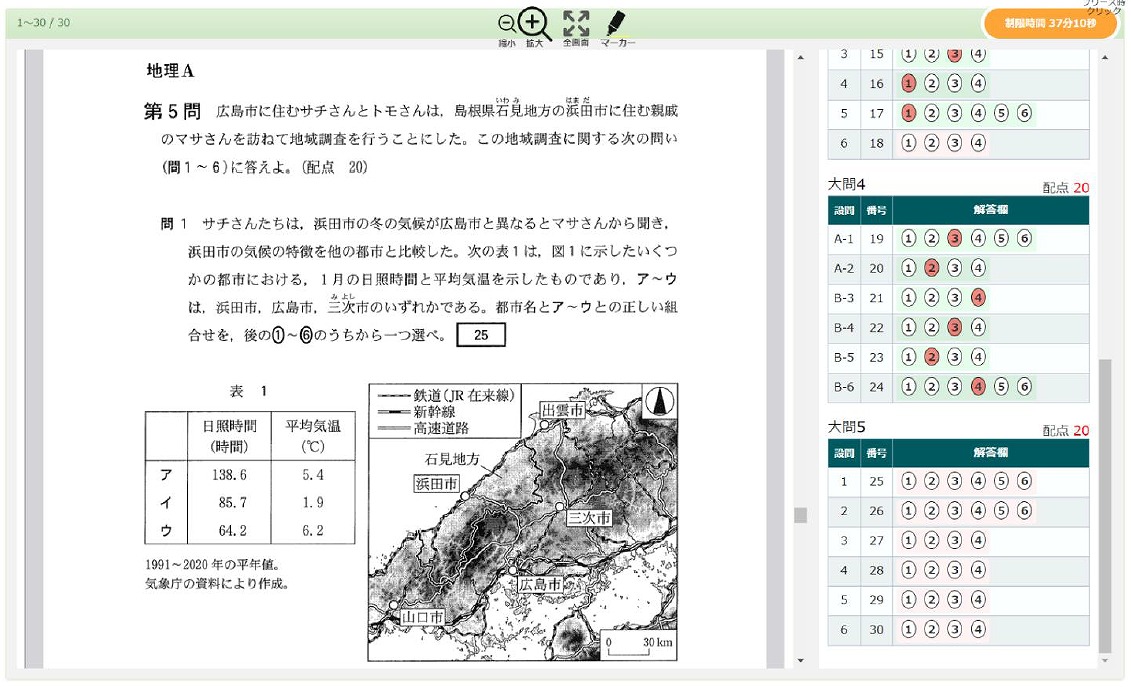1131x687 pixels.
Task: Click the 85.7 value in table 1
Action: (232, 502)
